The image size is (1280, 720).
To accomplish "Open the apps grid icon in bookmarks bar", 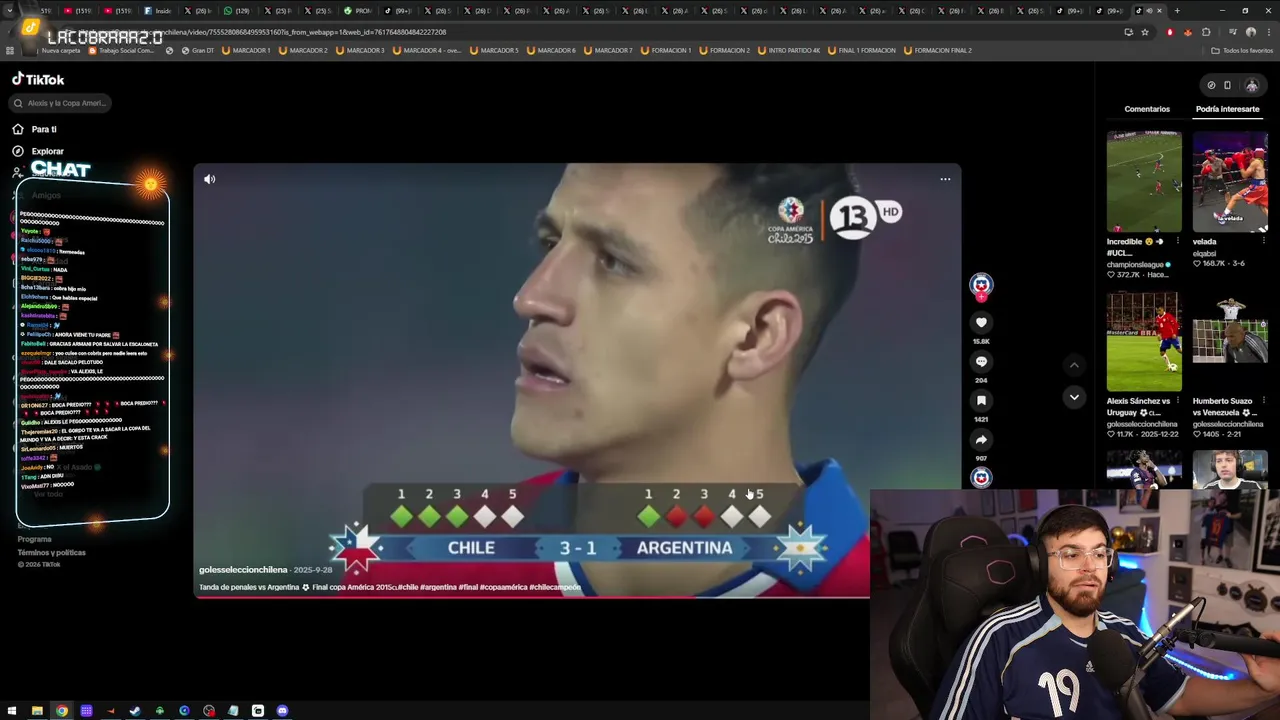I will [x=10, y=50].
